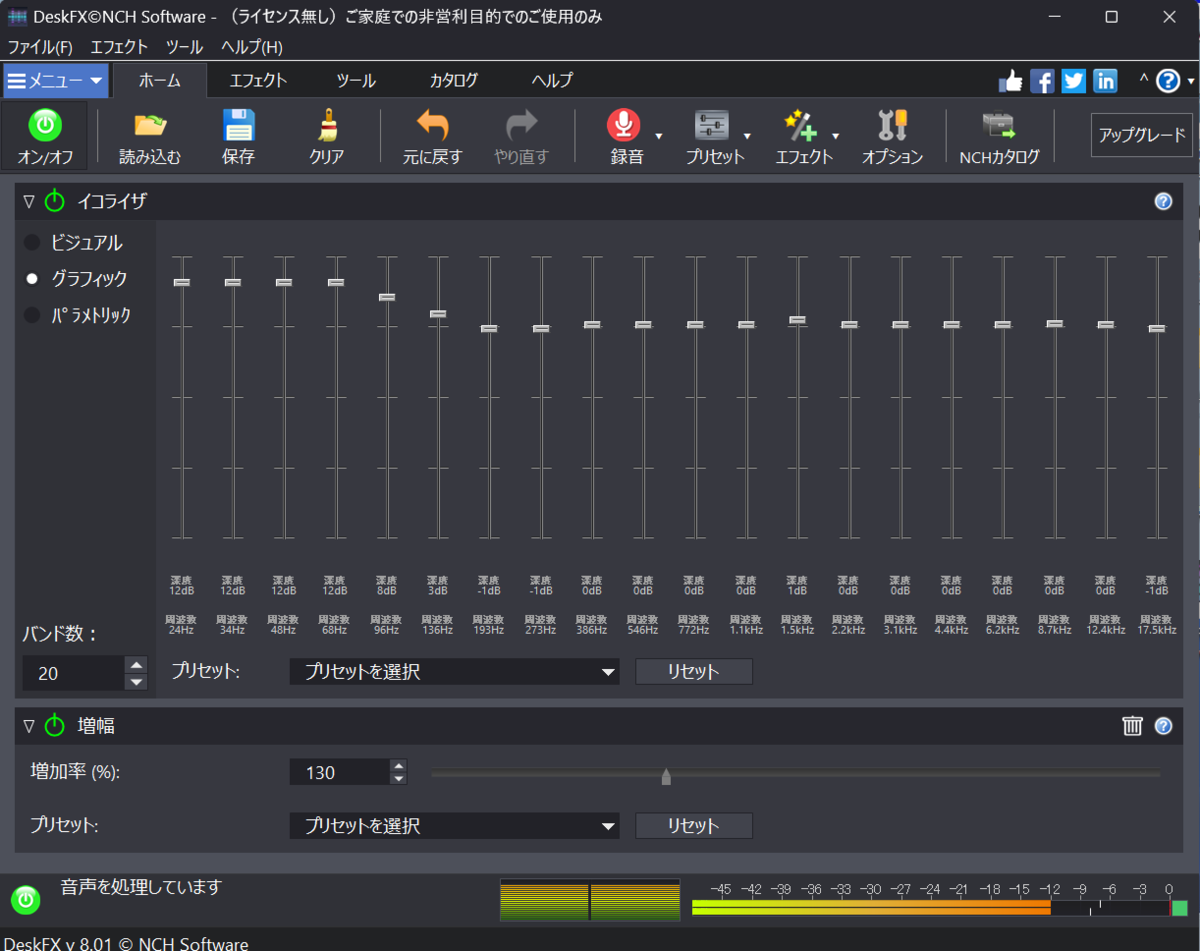Switch to the Home (ホーム) tab
This screenshot has width=1200, height=951.
click(x=160, y=81)
